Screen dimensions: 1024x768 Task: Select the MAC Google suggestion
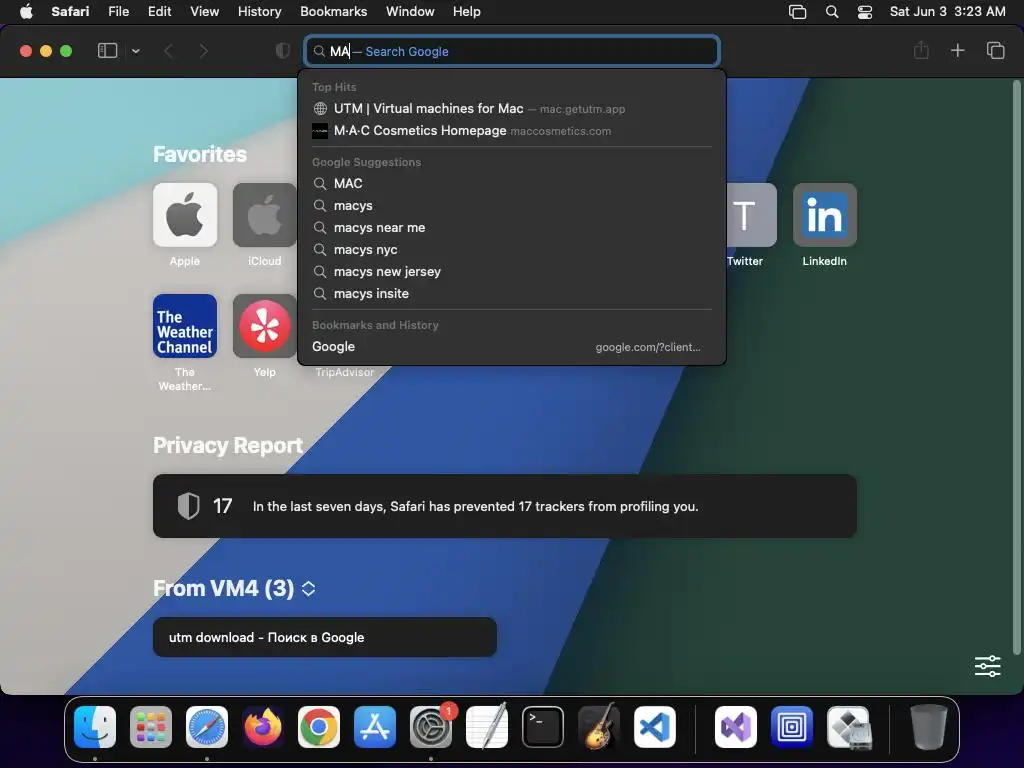[x=511, y=184]
